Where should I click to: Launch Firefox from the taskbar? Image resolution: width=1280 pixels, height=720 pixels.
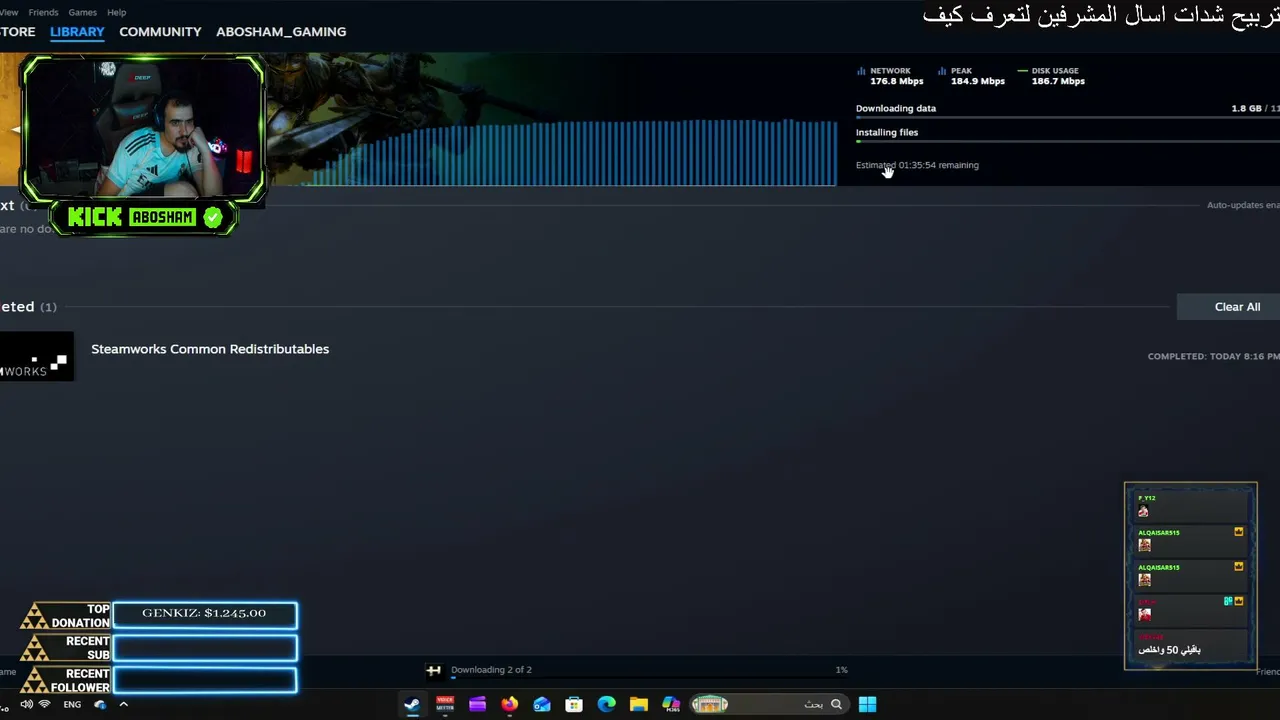[x=510, y=704]
